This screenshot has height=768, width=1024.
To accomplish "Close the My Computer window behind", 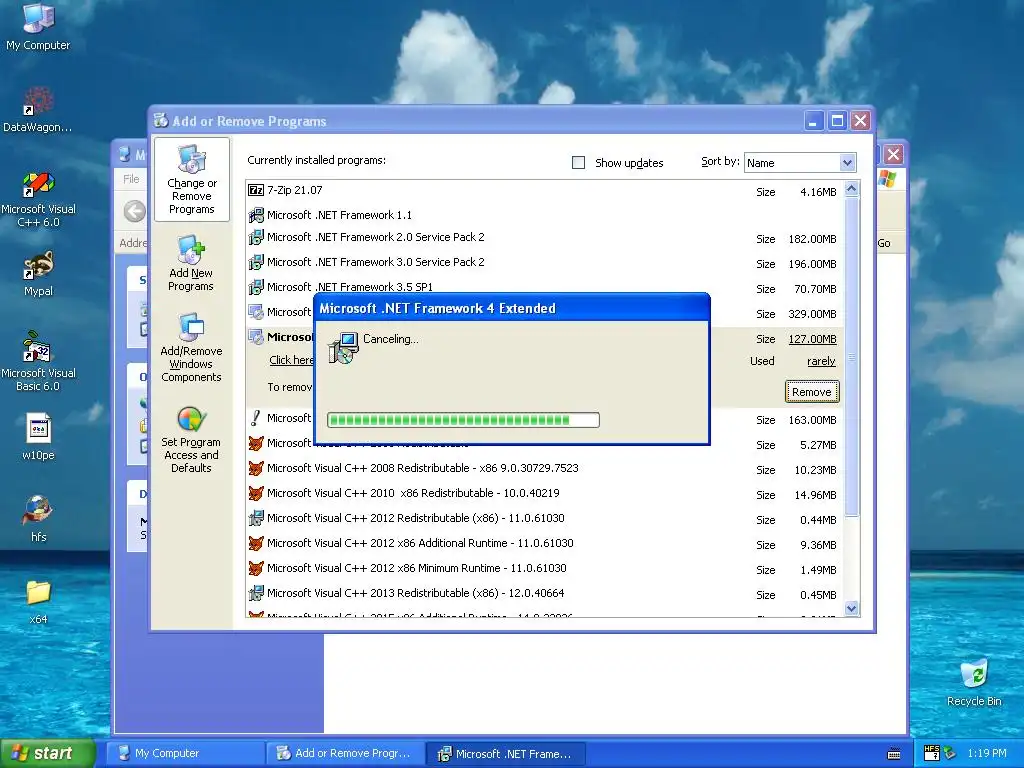I will click(893, 155).
